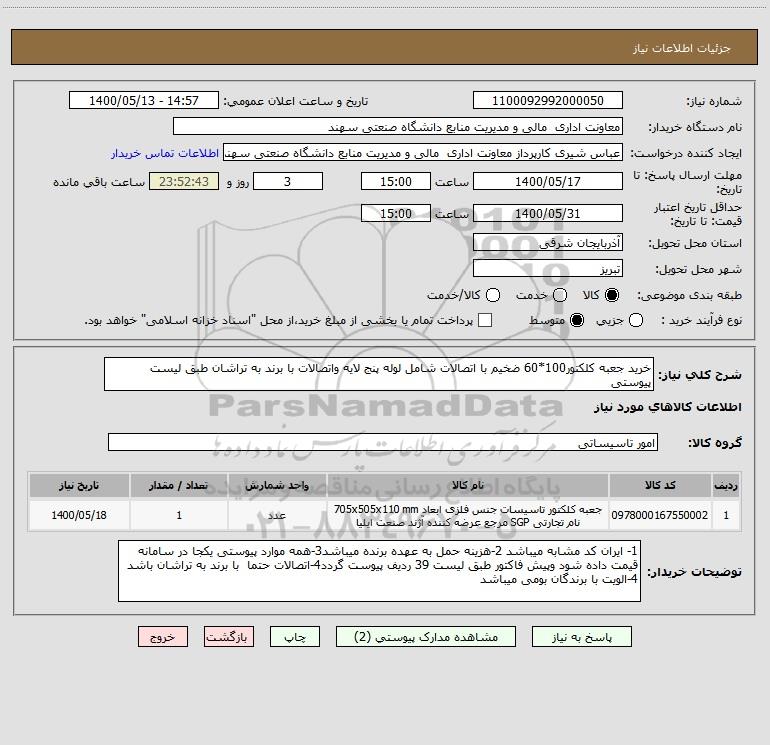Click column header تاریخ نیاز

79,486
